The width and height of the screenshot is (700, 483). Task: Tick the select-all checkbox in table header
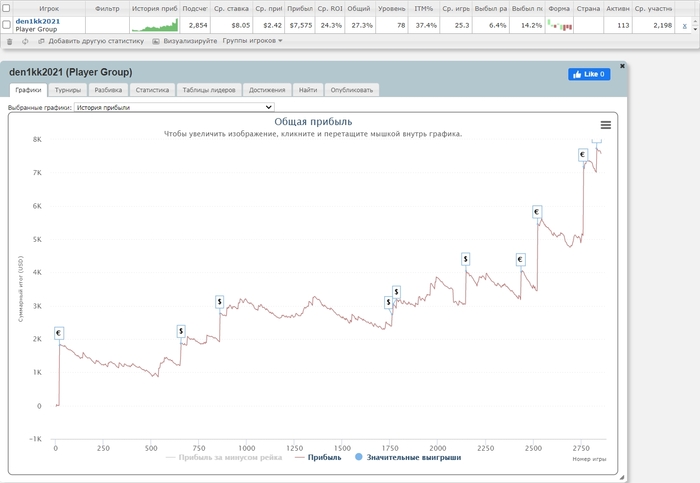point(6,8)
